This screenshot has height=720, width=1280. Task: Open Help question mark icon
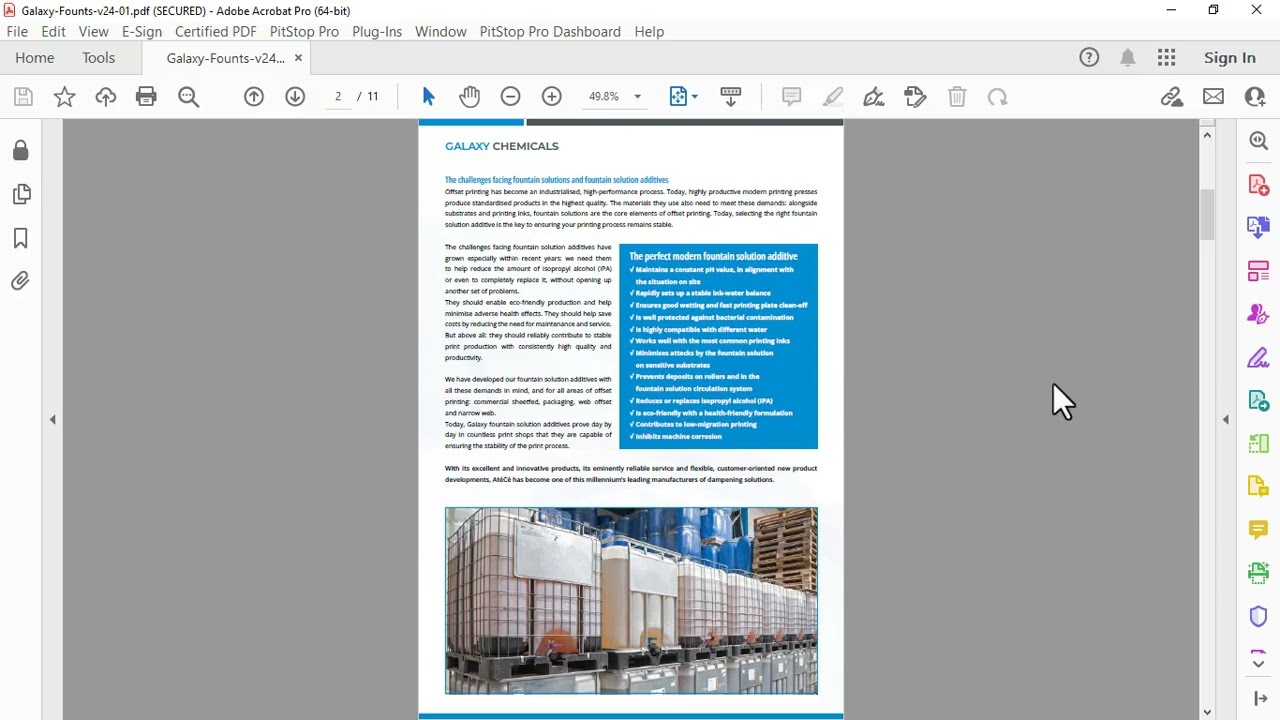coord(1089,58)
